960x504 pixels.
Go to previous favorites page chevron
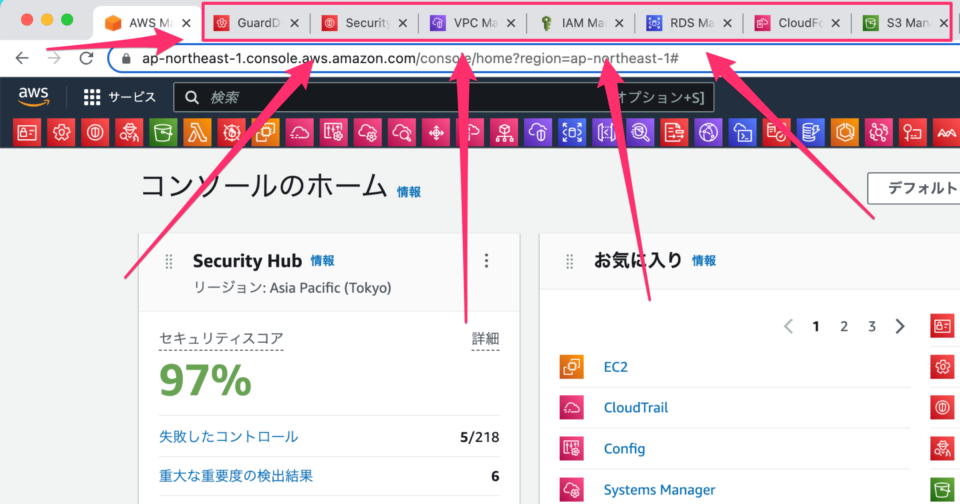[x=789, y=326]
